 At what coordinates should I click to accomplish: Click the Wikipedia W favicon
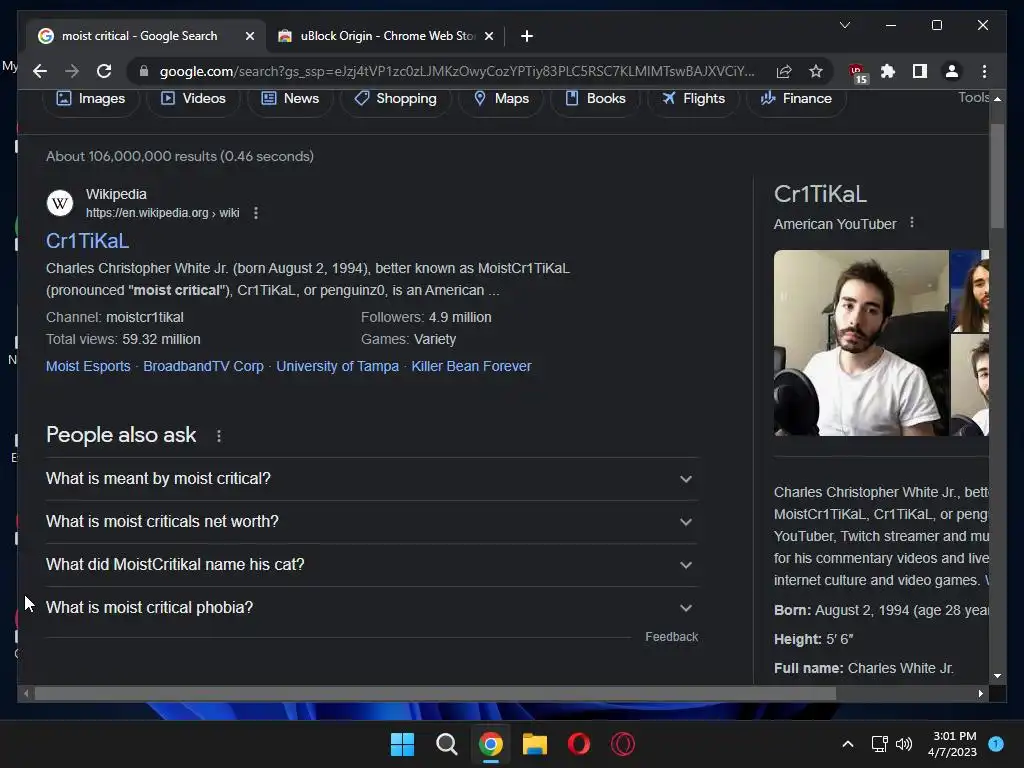(59, 203)
